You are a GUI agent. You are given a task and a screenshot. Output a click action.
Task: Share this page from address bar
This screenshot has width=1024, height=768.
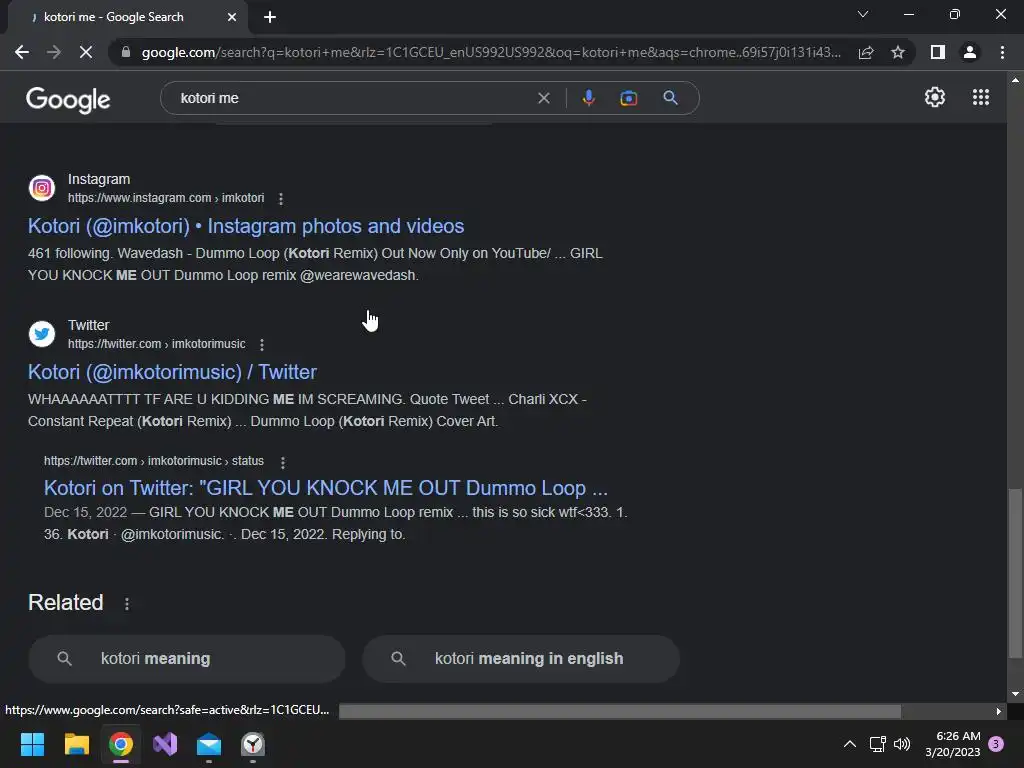coord(866,52)
